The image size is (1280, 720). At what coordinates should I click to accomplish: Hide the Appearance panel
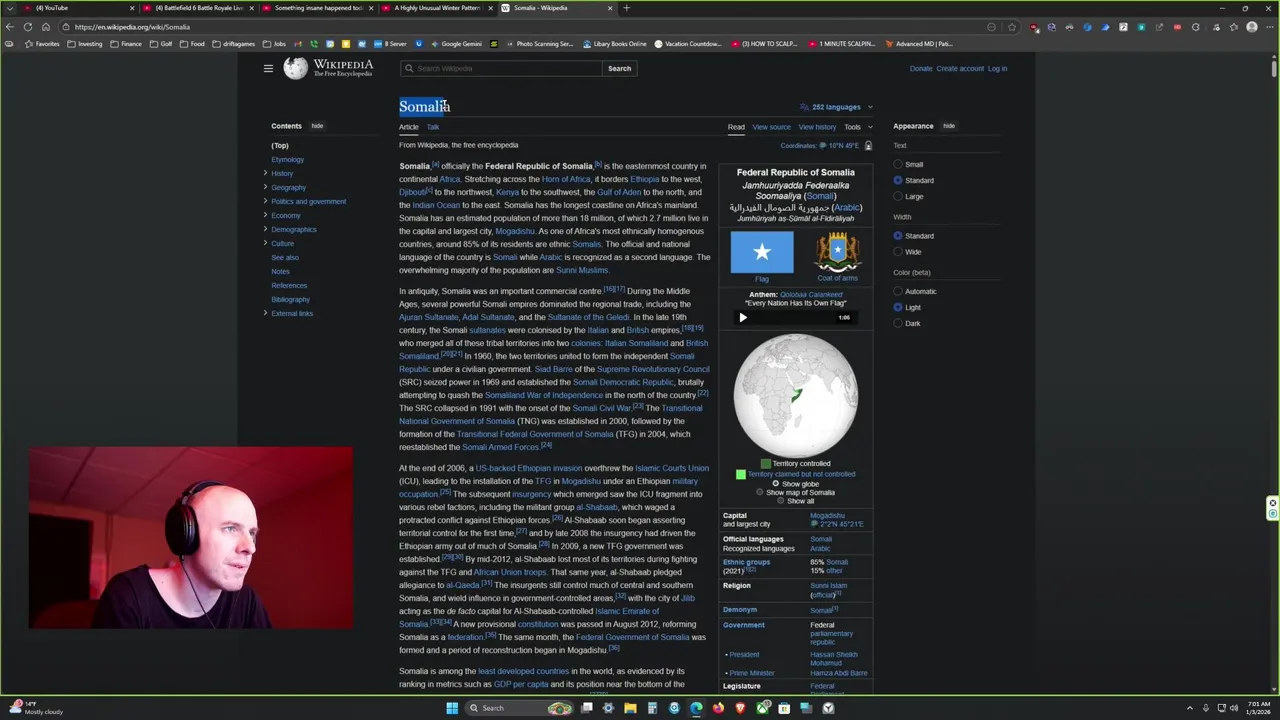949,126
